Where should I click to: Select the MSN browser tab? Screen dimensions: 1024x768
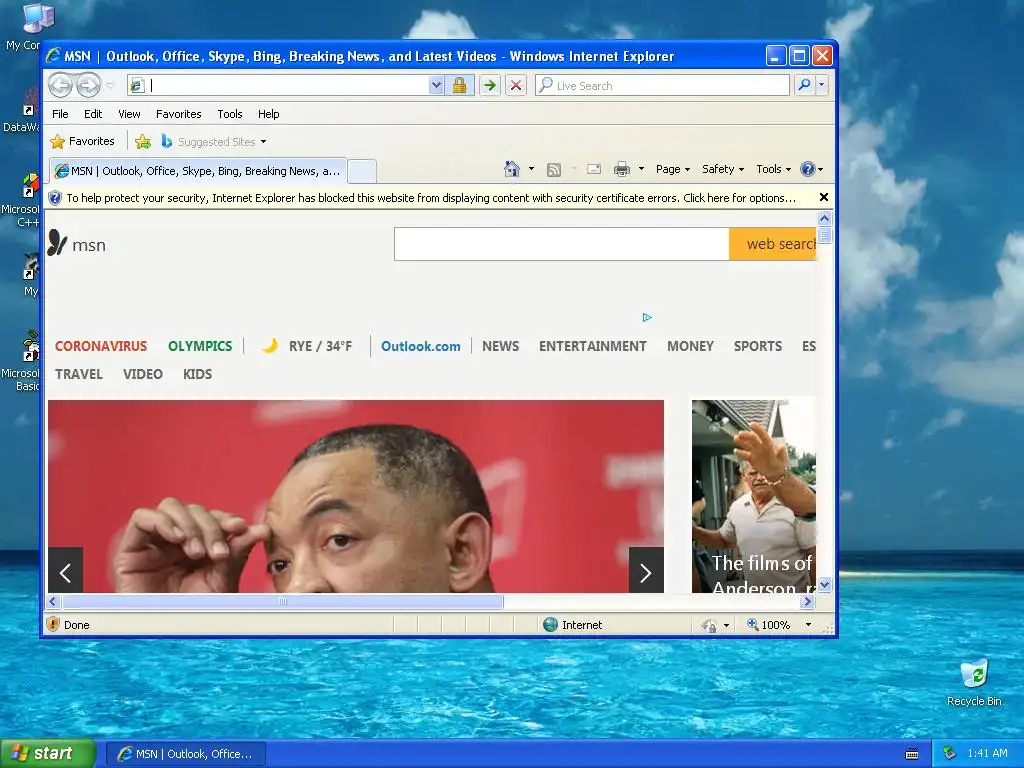198,171
